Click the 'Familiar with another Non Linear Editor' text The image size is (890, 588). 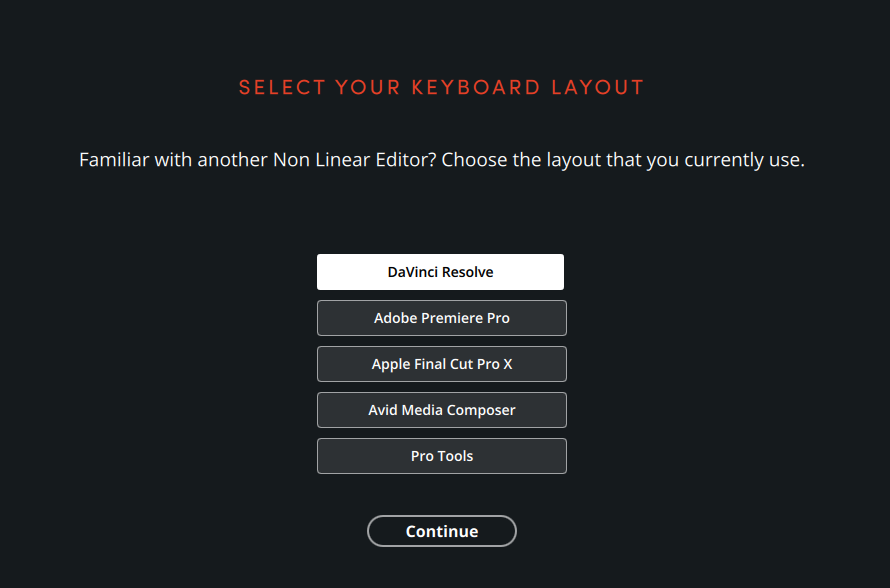(x=441, y=160)
